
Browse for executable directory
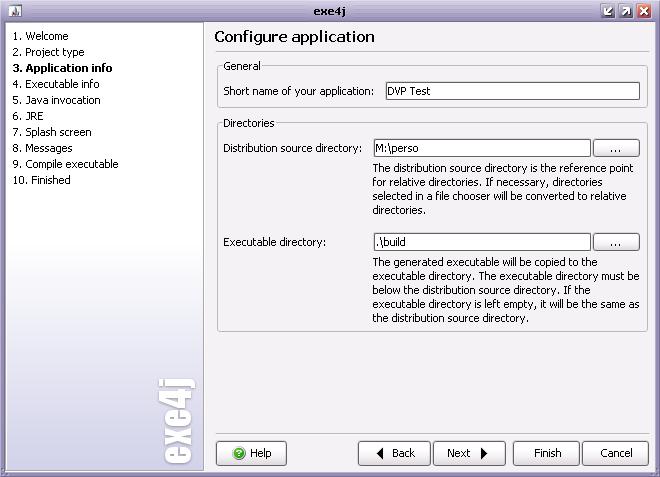pos(616,242)
